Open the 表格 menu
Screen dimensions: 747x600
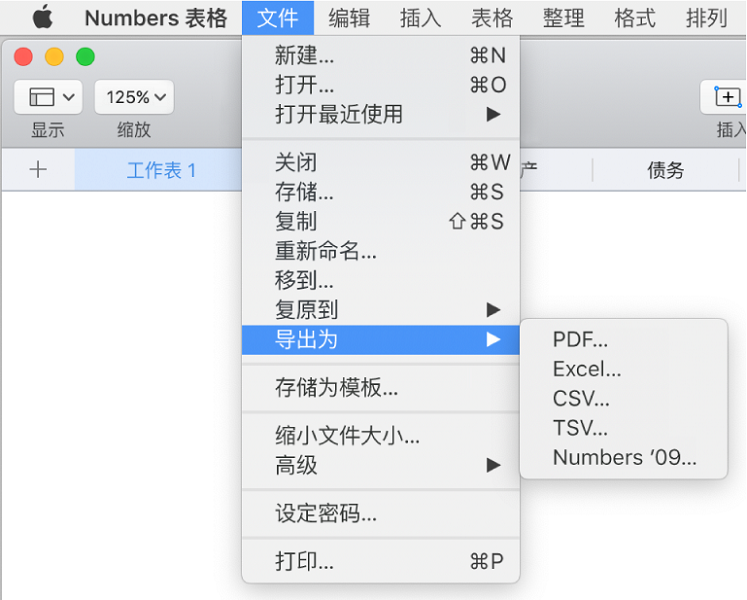[x=492, y=18]
